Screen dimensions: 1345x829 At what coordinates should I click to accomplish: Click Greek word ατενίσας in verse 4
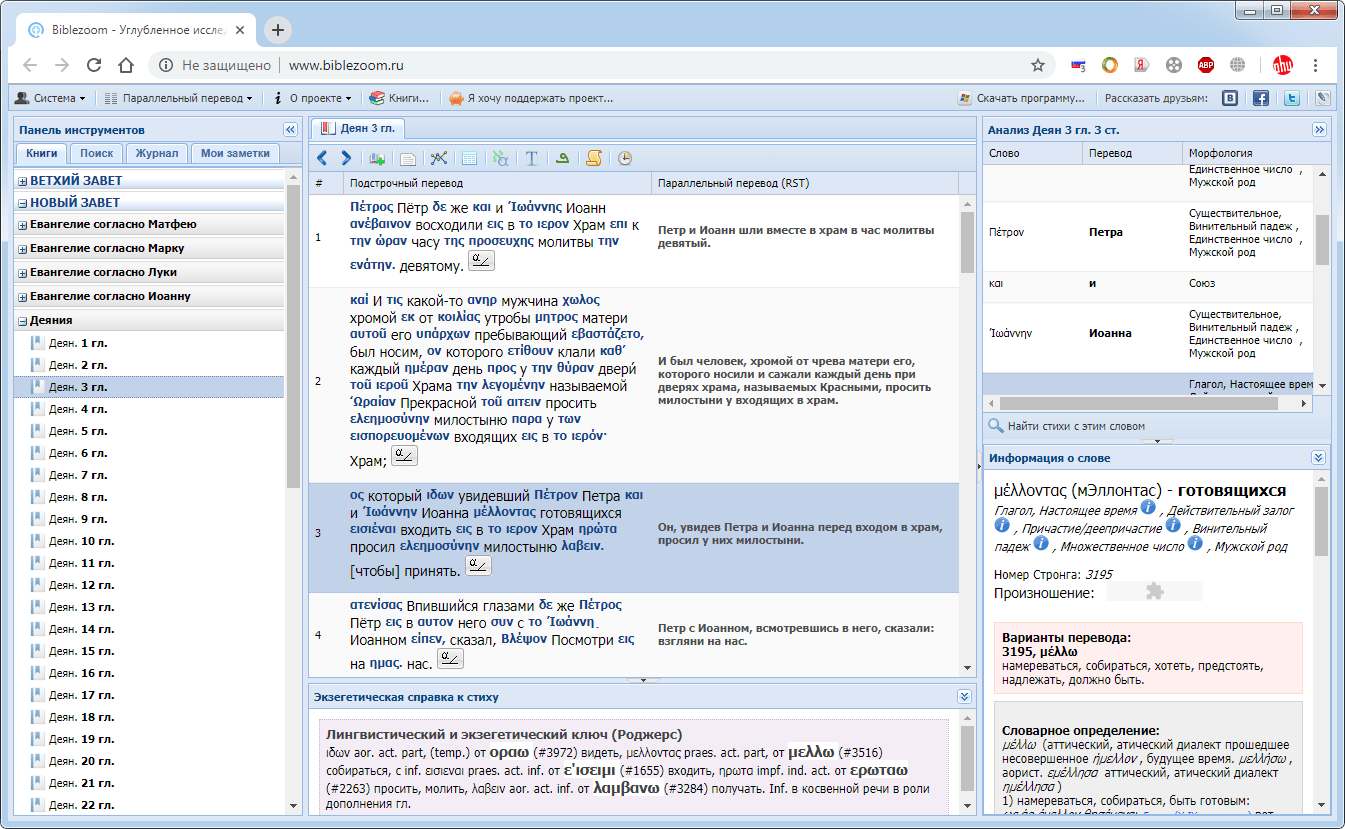tap(376, 605)
